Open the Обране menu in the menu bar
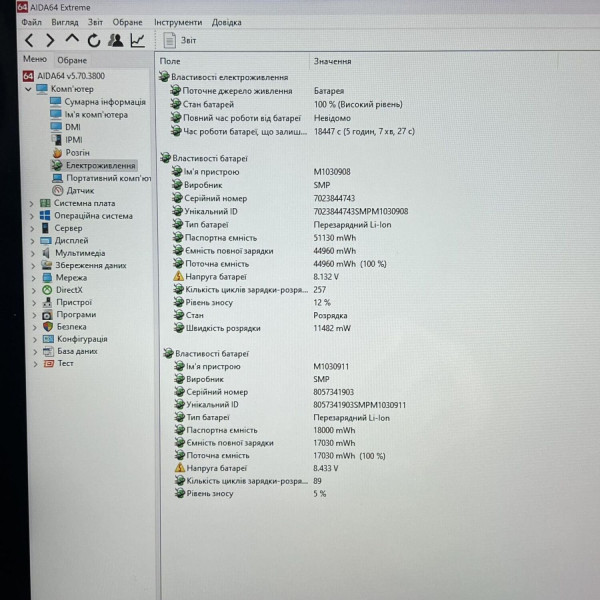The height and width of the screenshot is (600, 600). (x=127, y=22)
